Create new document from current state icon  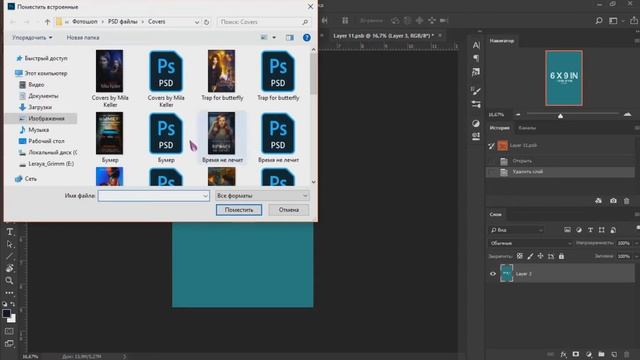[x=598, y=200]
